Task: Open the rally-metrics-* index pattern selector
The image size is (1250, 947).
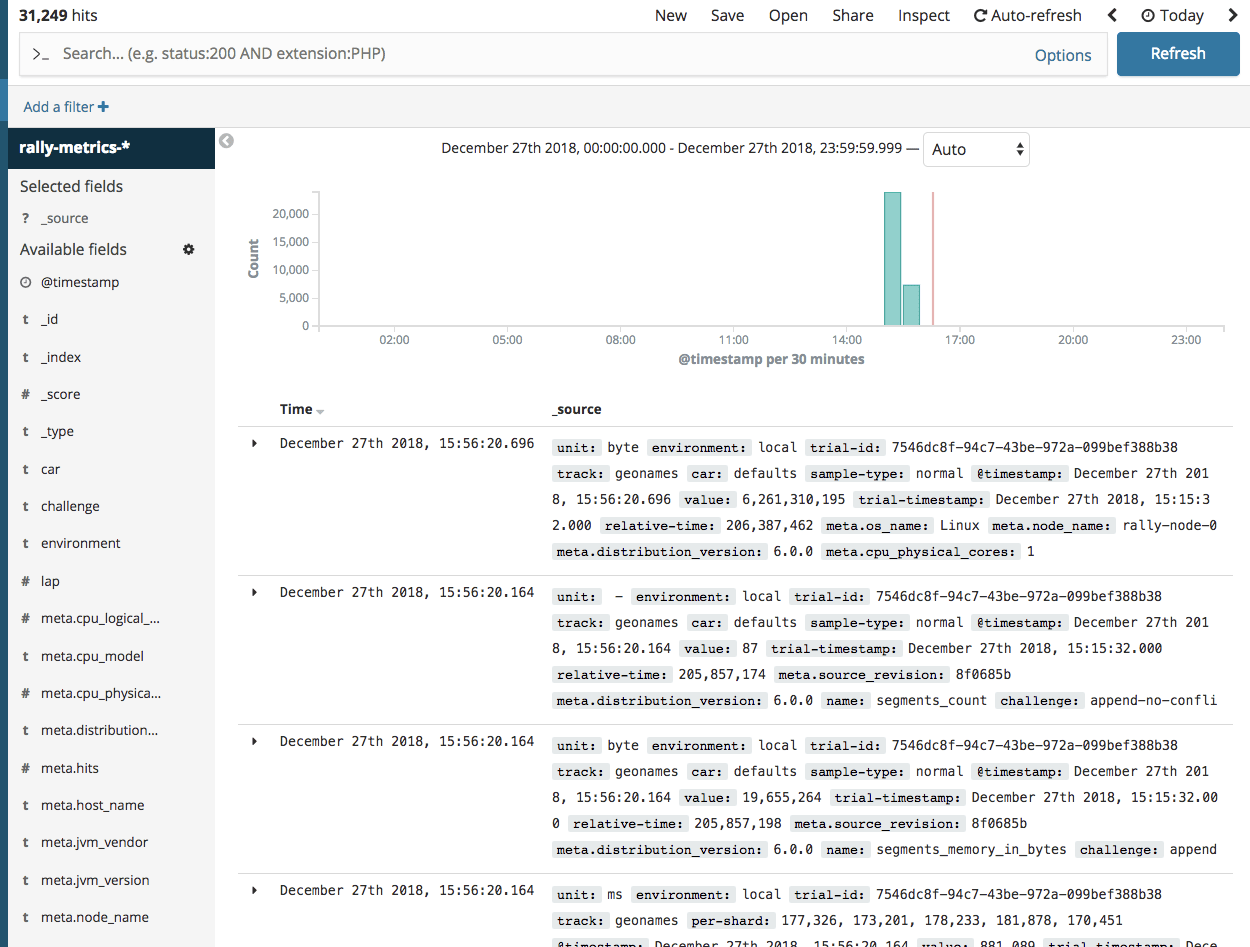Action: pyautogui.click(x=111, y=148)
